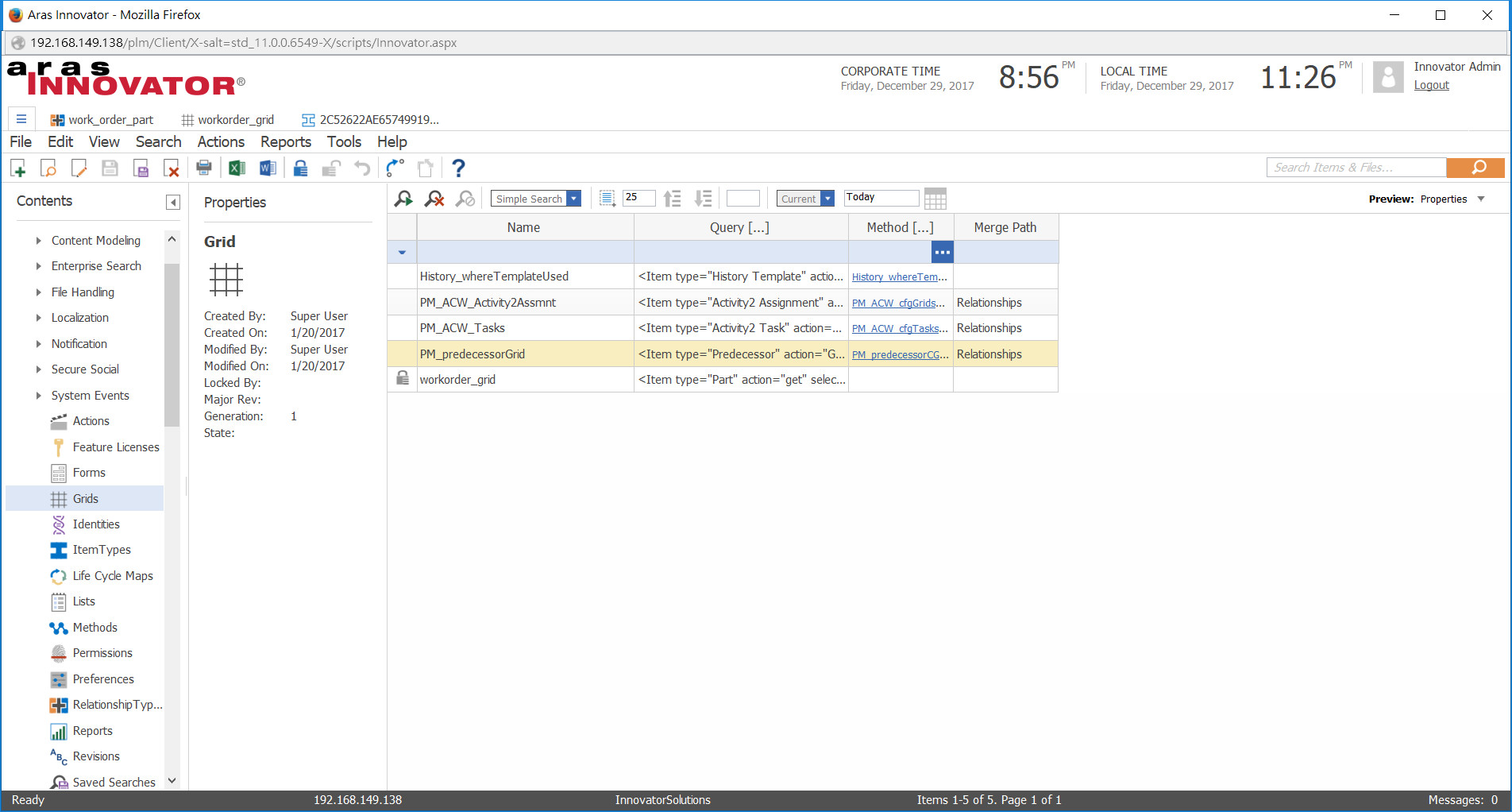Switch to the work_order_part tab

[x=102, y=120]
